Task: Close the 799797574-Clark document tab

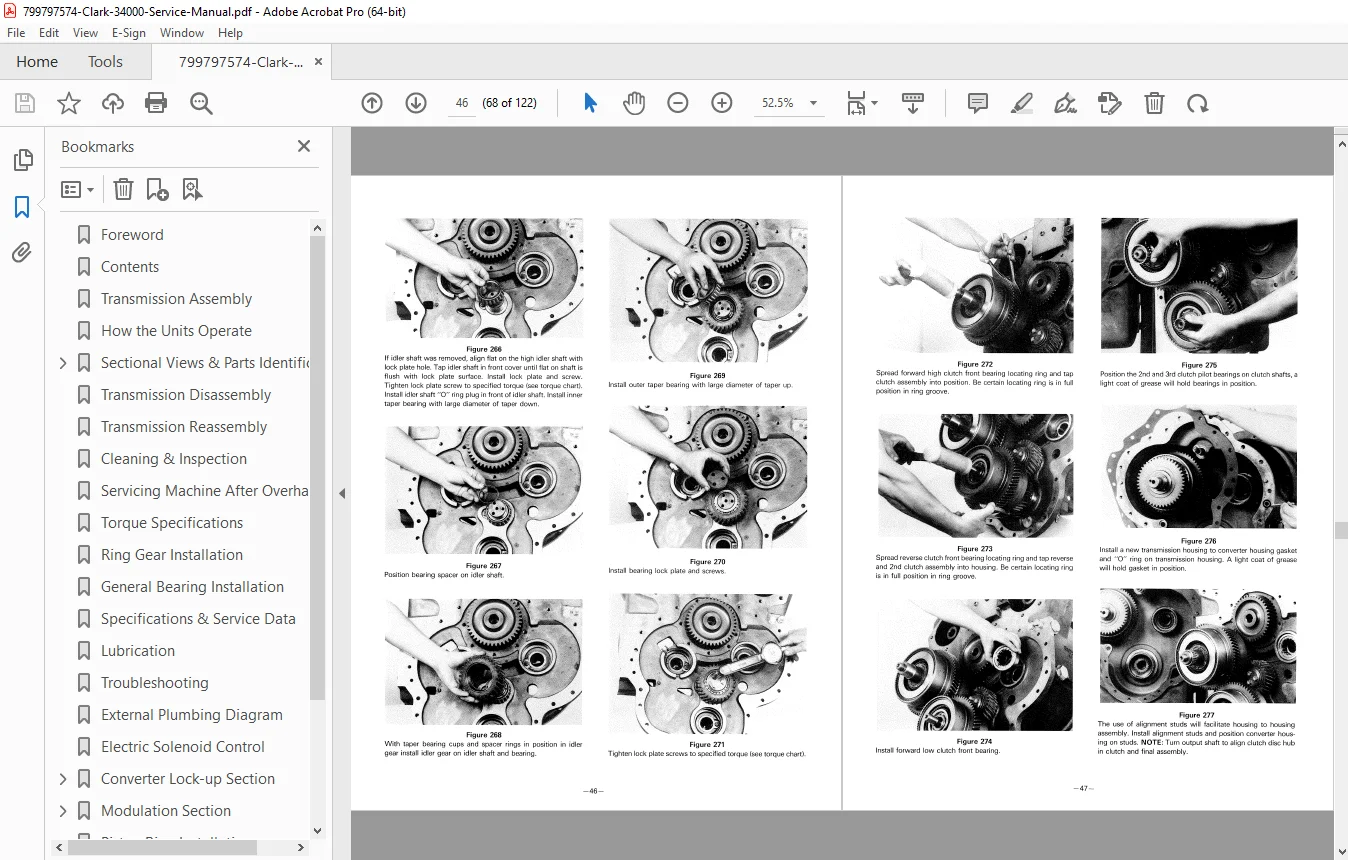Action: click(319, 62)
